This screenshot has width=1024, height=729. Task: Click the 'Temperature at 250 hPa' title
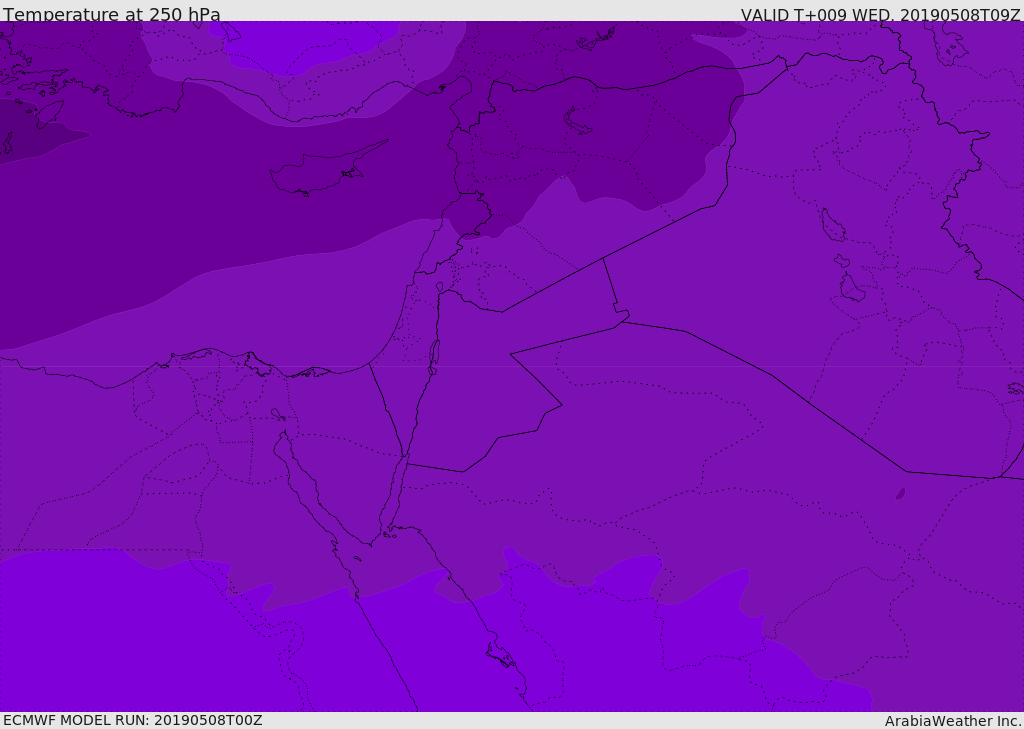pyautogui.click(x=112, y=15)
